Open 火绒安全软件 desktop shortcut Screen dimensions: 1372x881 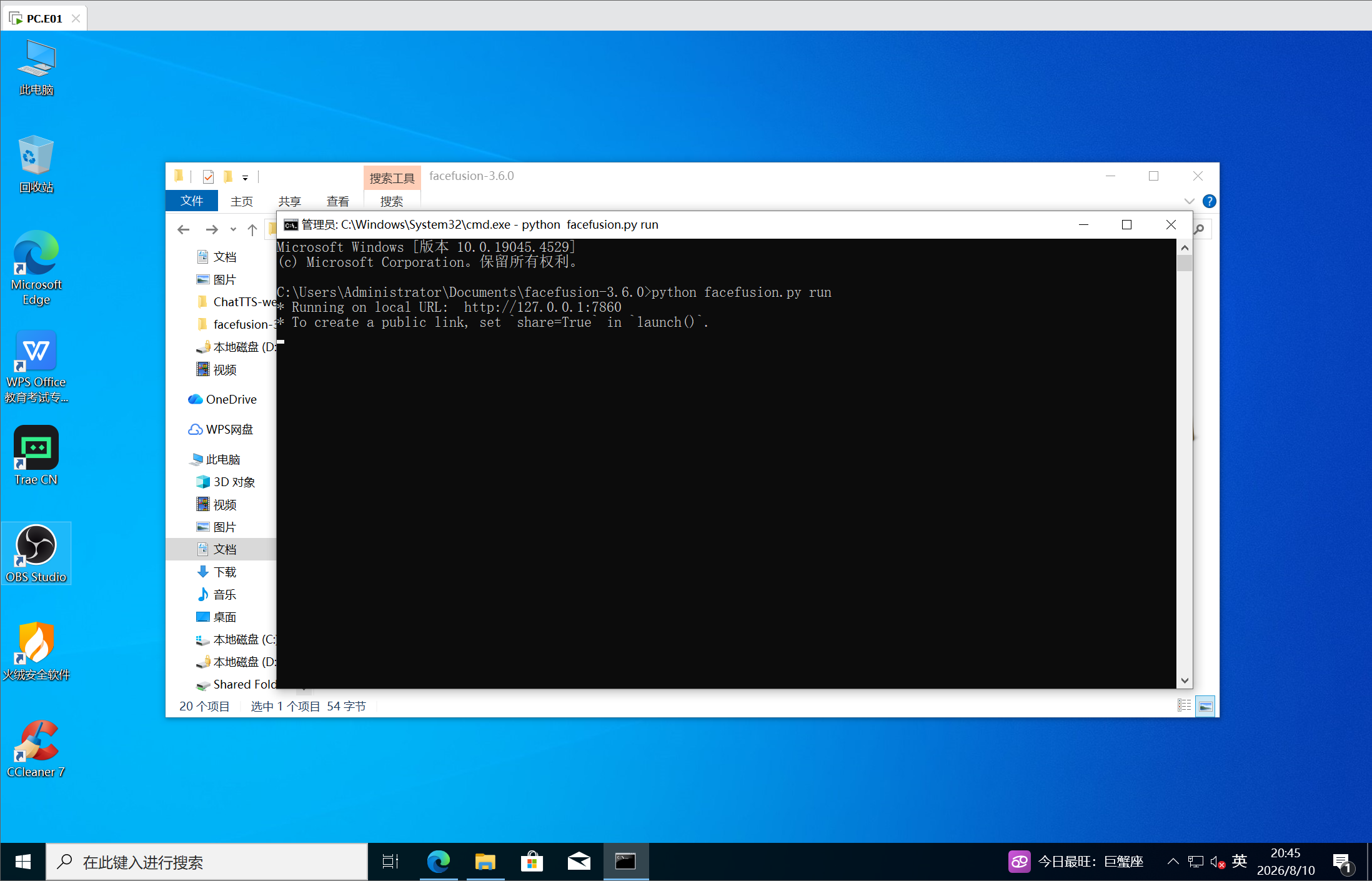36,650
